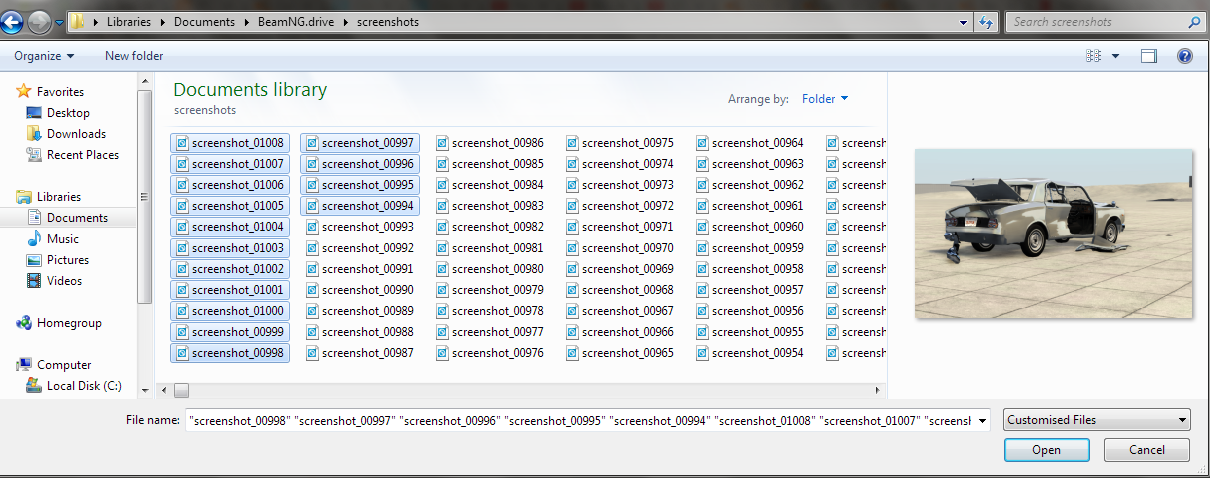The height and width of the screenshot is (480, 1210).
Task: Open the recent locations dropdown arrow
Action: 59,22
